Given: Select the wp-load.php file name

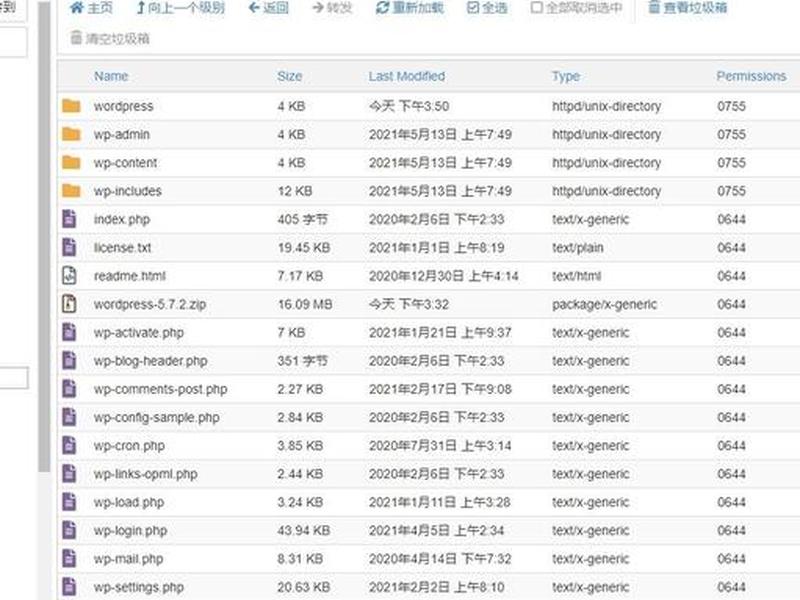Looking at the screenshot, I should tap(129, 503).
